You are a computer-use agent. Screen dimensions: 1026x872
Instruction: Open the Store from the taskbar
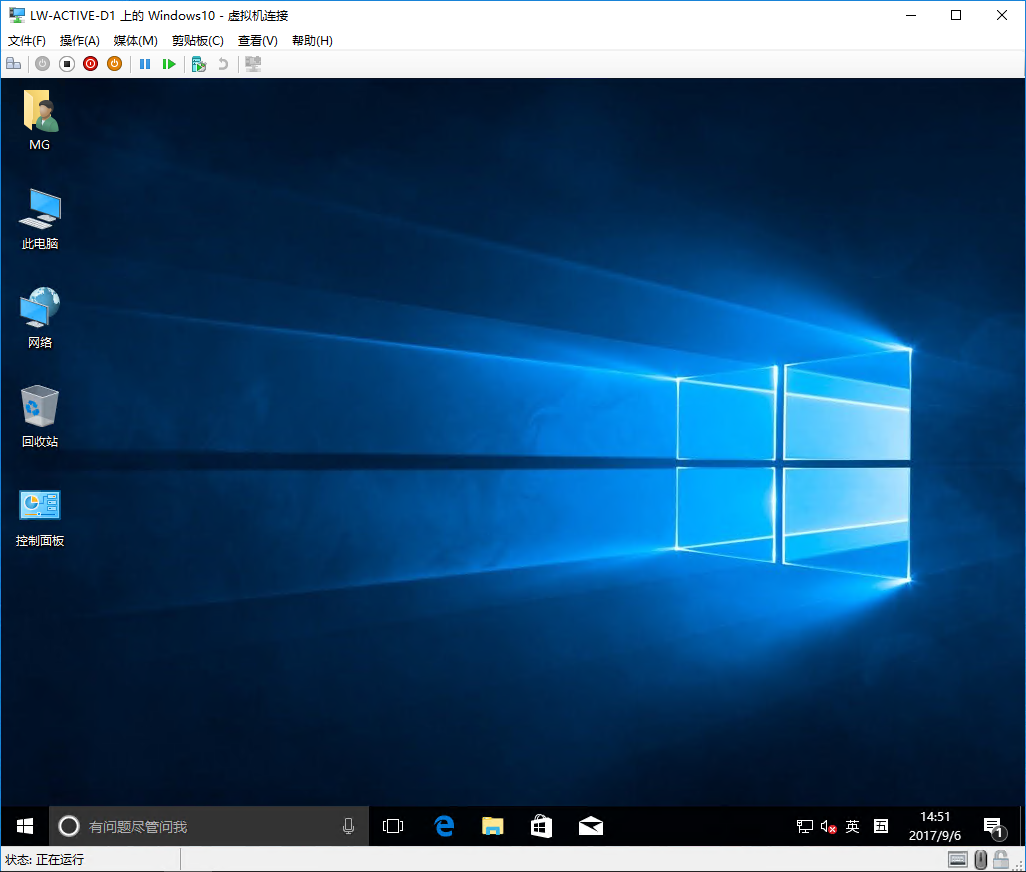[x=541, y=826]
